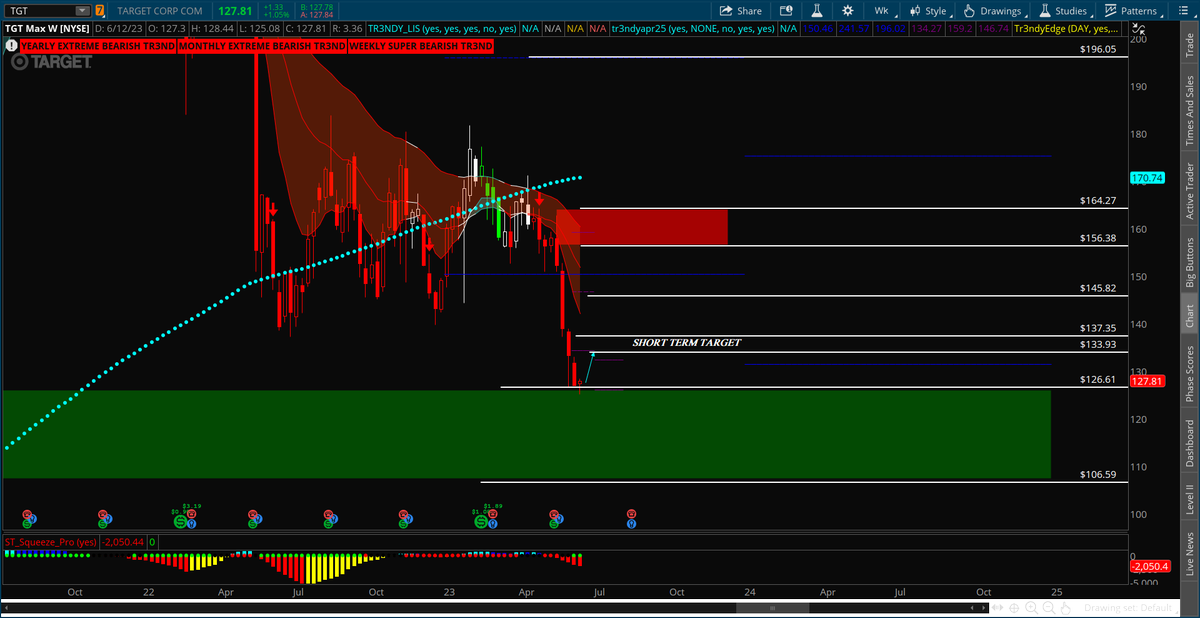Image resolution: width=1200 pixels, height=618 pixels.
Task: Open chart settings gear icon
Action: [847, 10]
